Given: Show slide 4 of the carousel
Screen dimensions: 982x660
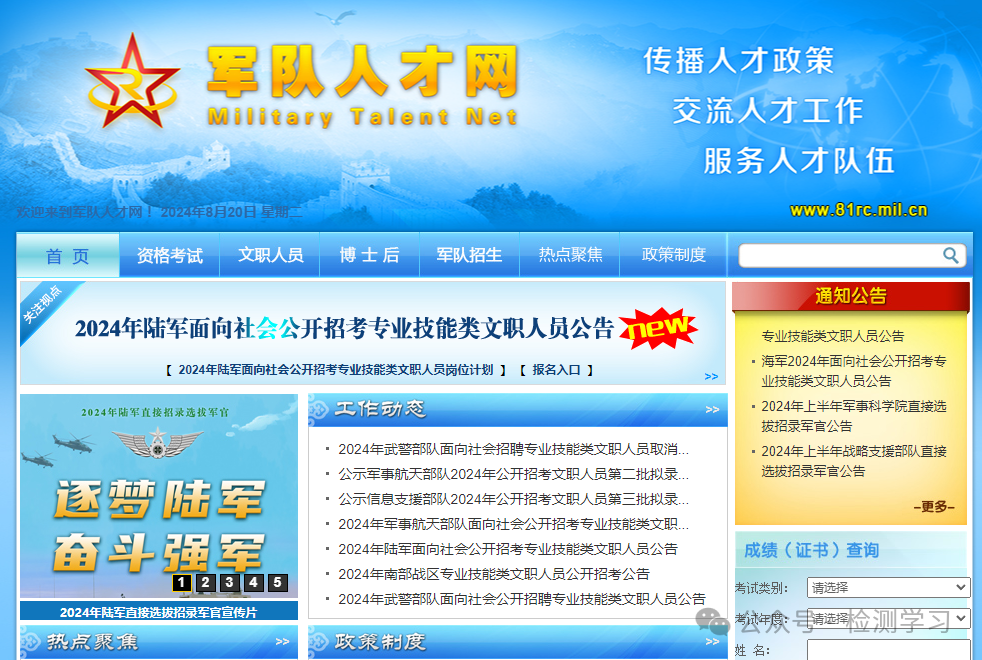Looking at the screenshot, I should click(254, 582).
